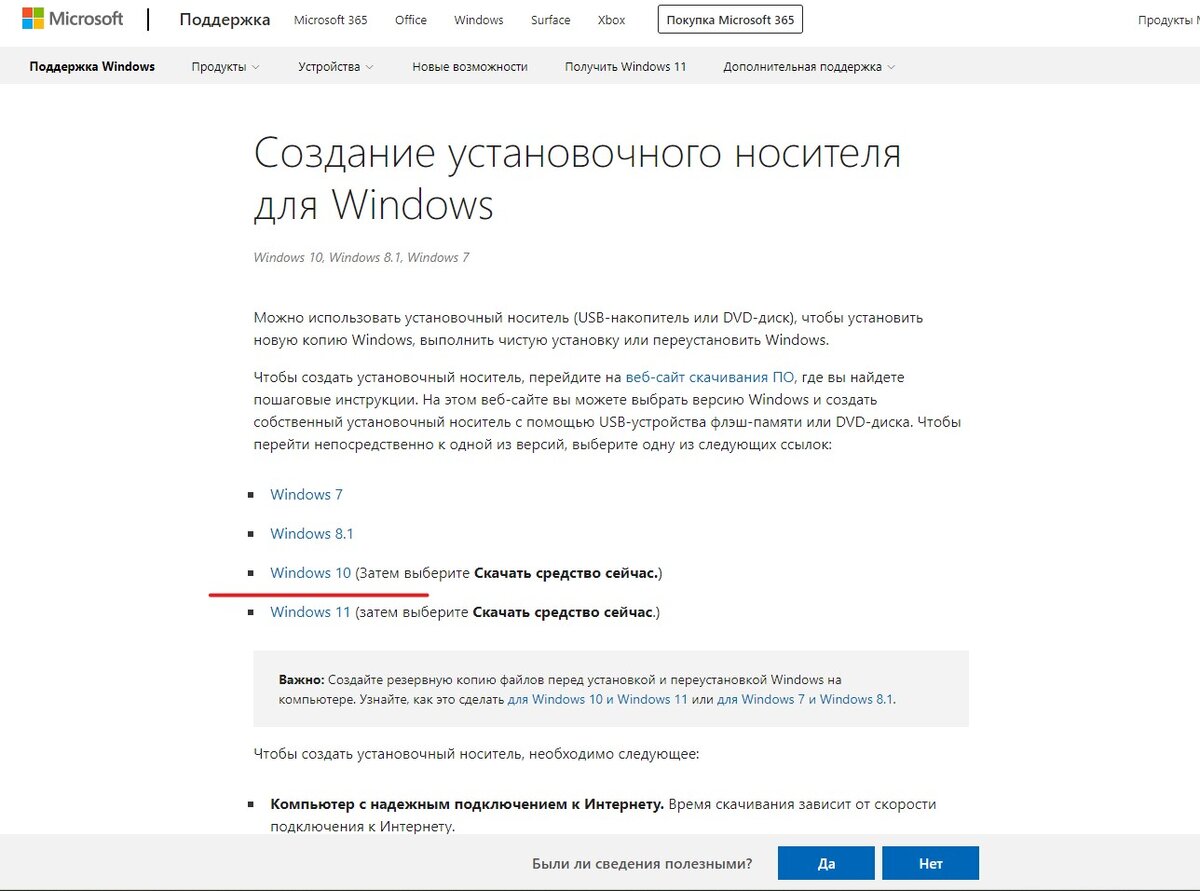Open the Windows 8.1 download link

(312, 534)
